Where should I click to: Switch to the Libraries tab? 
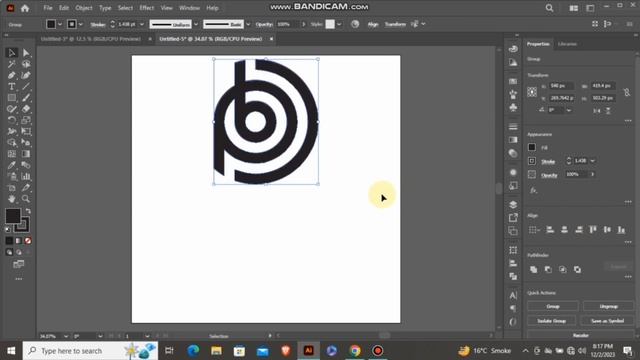click(567, 44)
